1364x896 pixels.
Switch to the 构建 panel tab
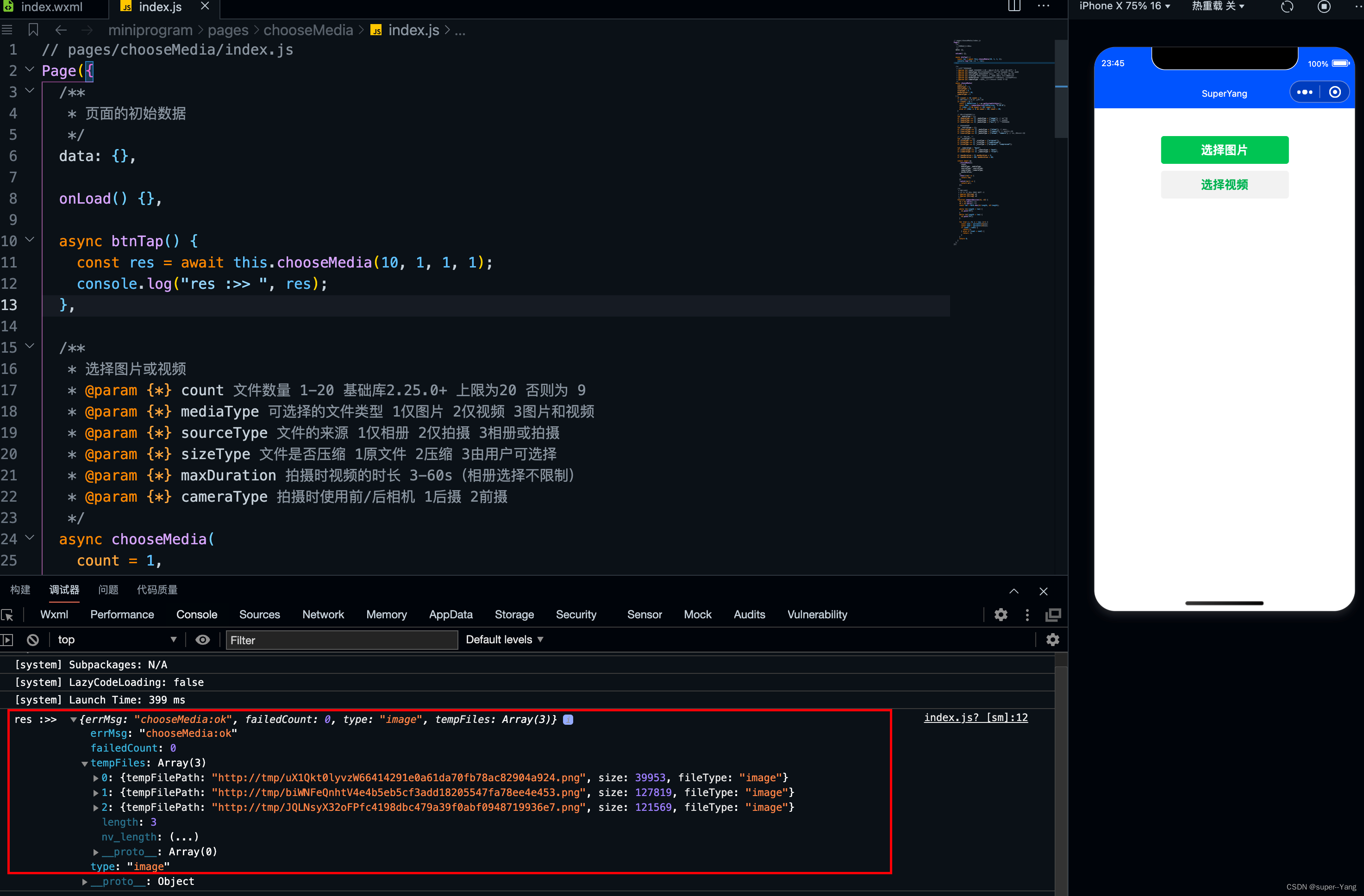tap(20, 590)
